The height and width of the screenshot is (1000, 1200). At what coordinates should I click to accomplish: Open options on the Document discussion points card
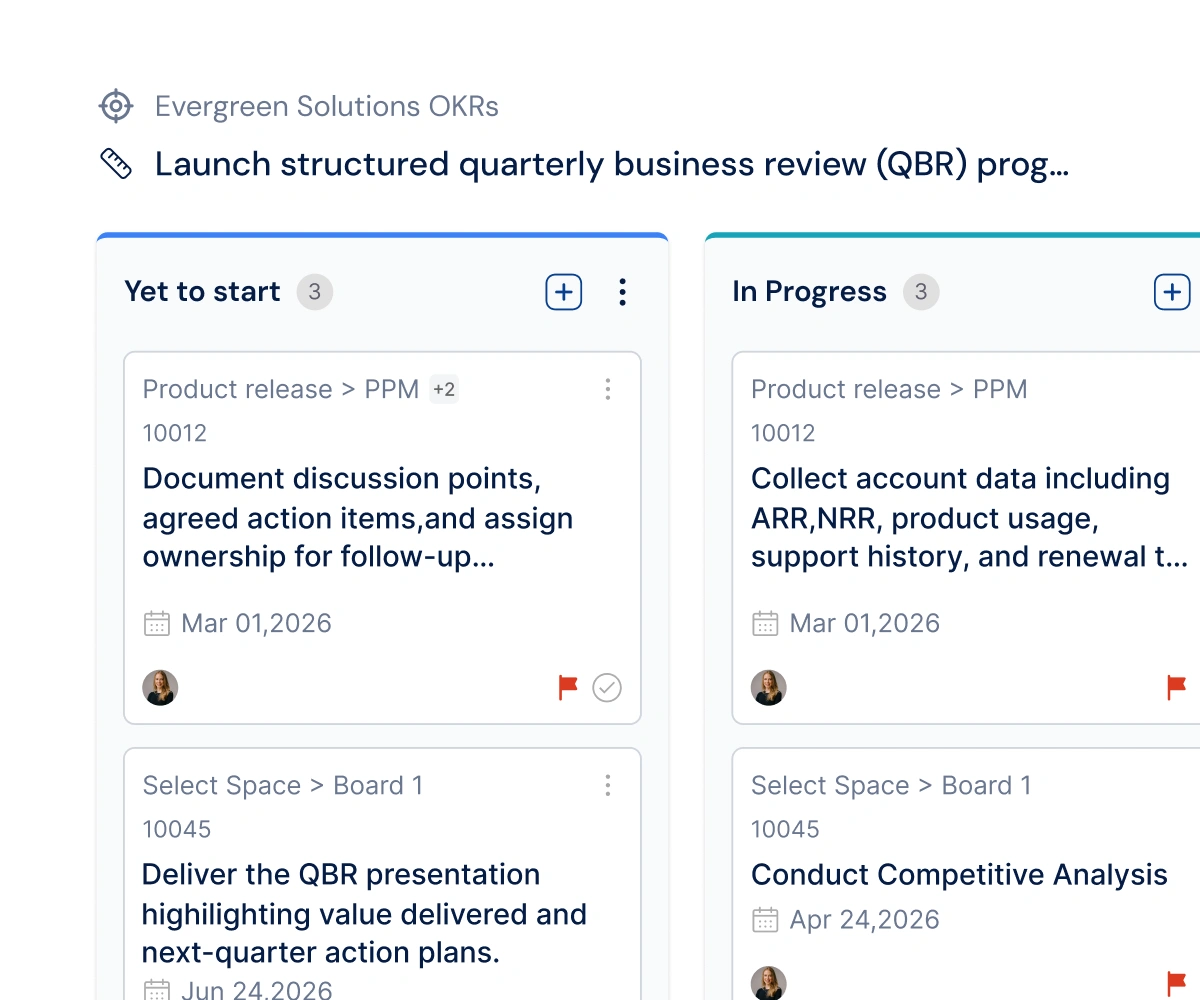pyautogui.click(x=607, y=389)
